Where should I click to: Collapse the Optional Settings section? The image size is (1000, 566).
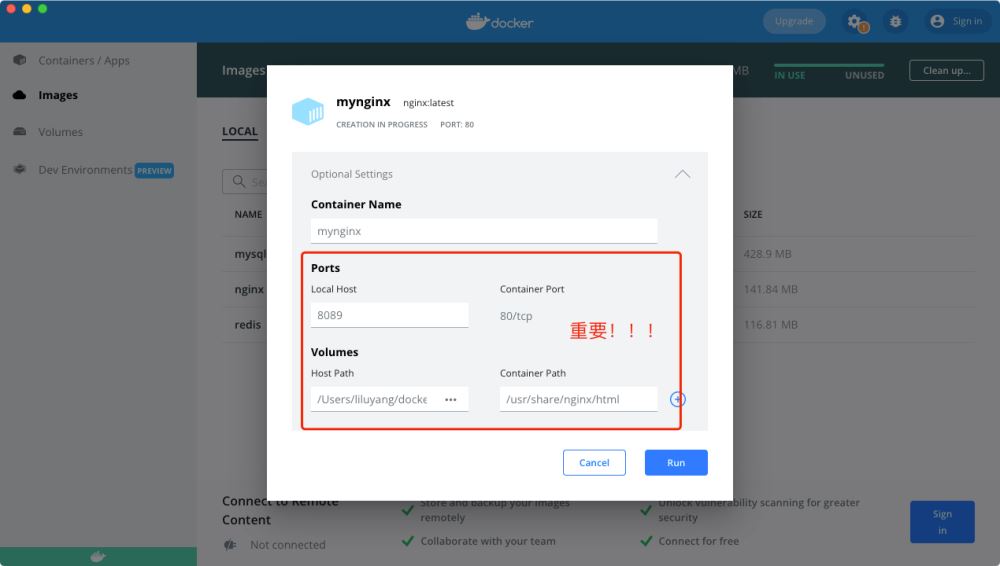click(x=682, y=174)
